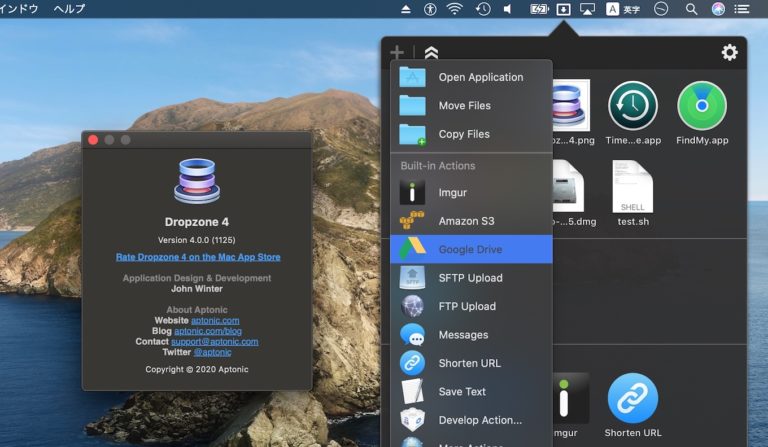Collapse the grid with double chevron icon

pos(431,53)
